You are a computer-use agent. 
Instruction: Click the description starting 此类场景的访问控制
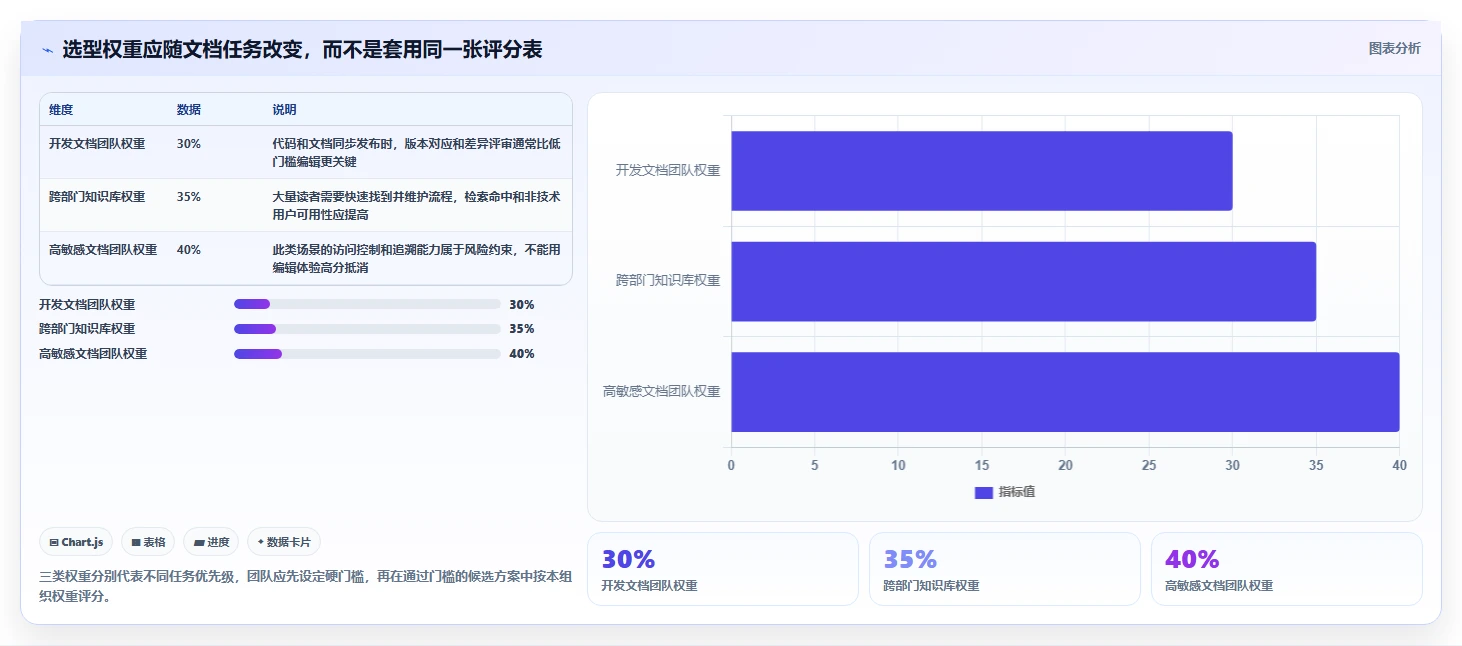(416, 259)
